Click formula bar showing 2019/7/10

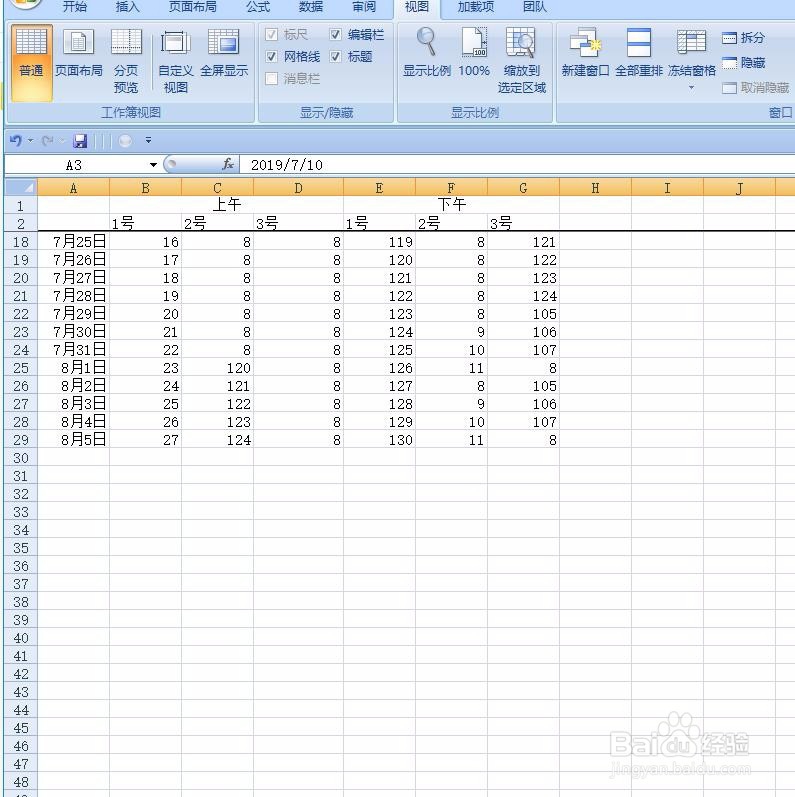click(518, 165)
